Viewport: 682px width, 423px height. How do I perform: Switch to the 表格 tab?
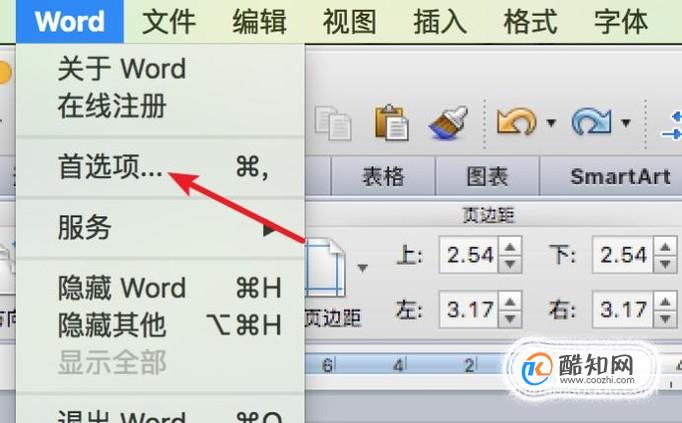383,177
